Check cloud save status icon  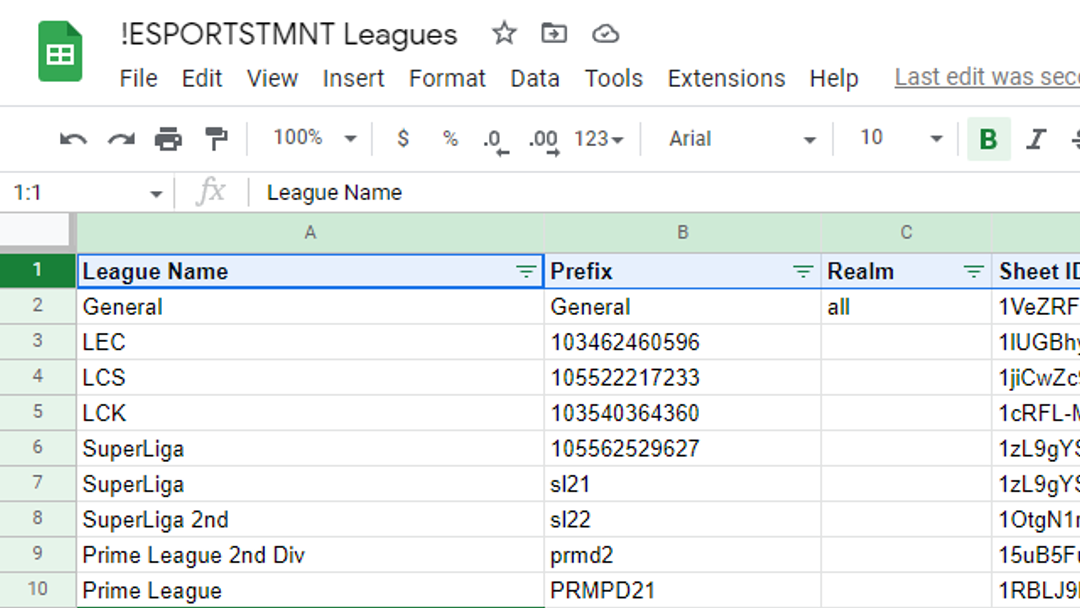[x=605, y=34]
